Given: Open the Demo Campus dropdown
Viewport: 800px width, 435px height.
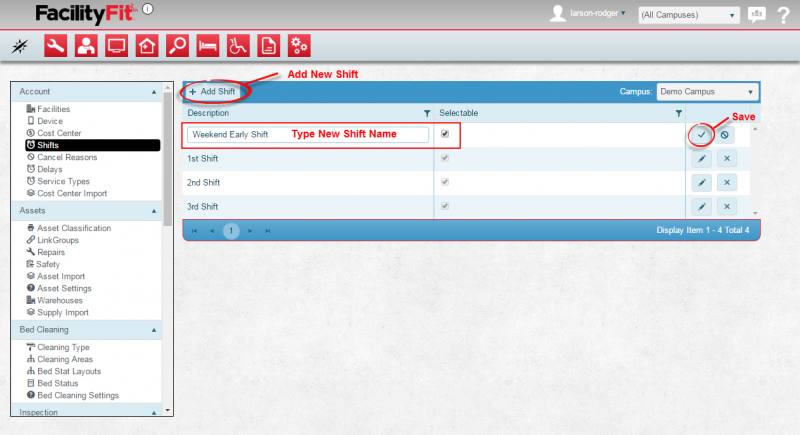Looking at the screenshot, I should (x=707, y=91).
